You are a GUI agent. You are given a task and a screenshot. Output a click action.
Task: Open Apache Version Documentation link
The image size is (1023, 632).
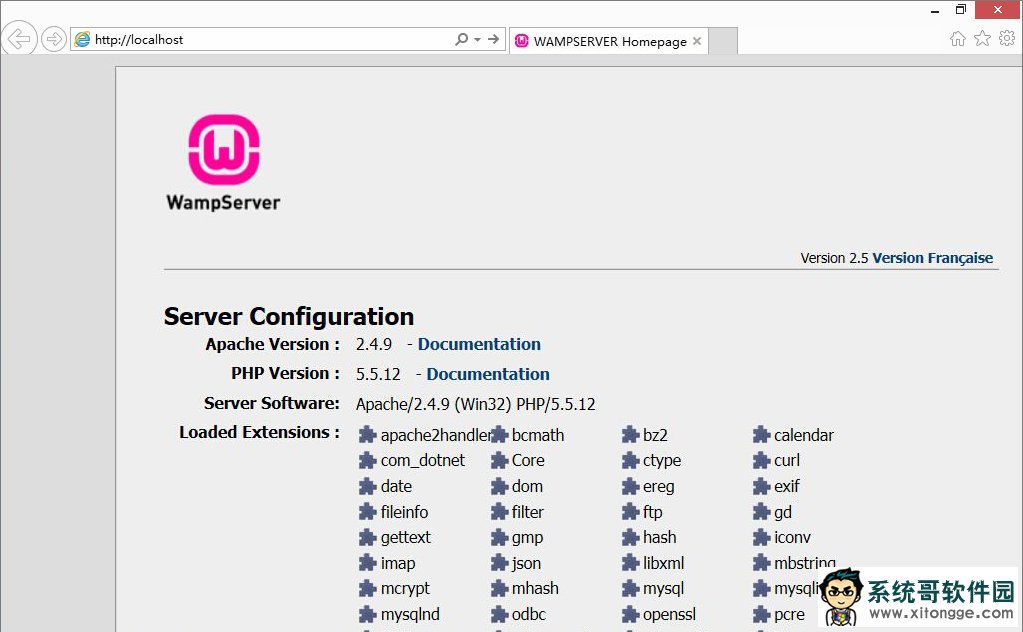point(479,344)
